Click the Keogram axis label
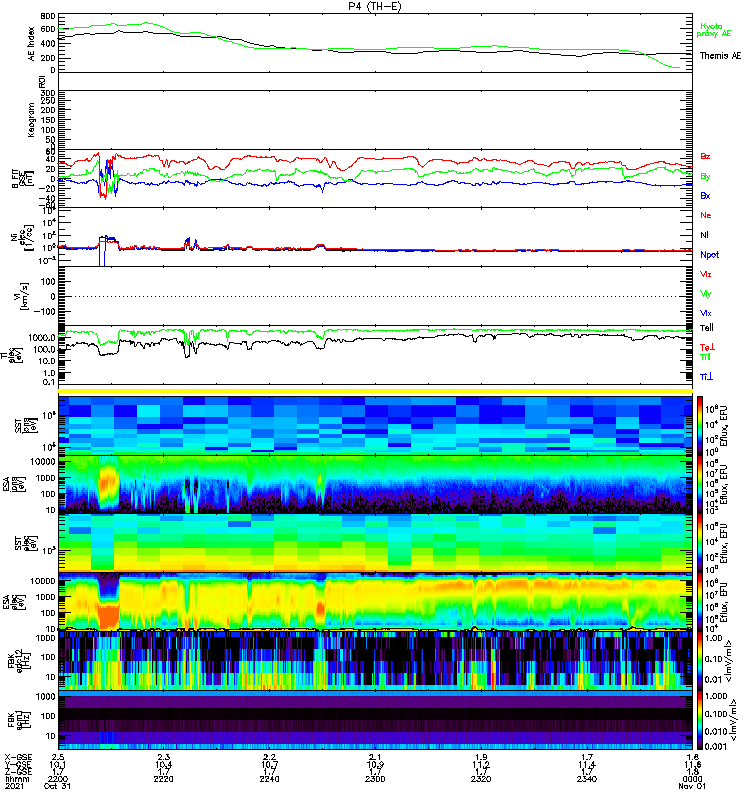The image size is (750, 800). tap(31, 119)
